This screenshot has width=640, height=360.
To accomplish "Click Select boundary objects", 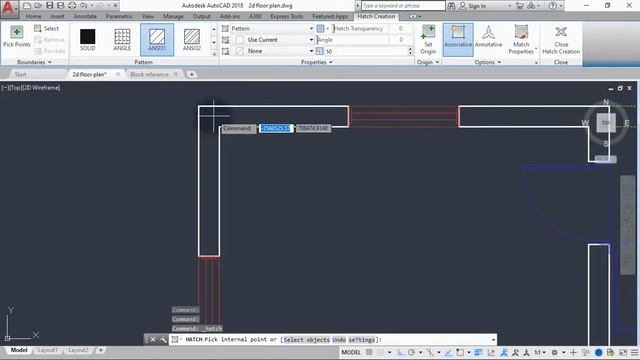I will click(x=47, y=29).
